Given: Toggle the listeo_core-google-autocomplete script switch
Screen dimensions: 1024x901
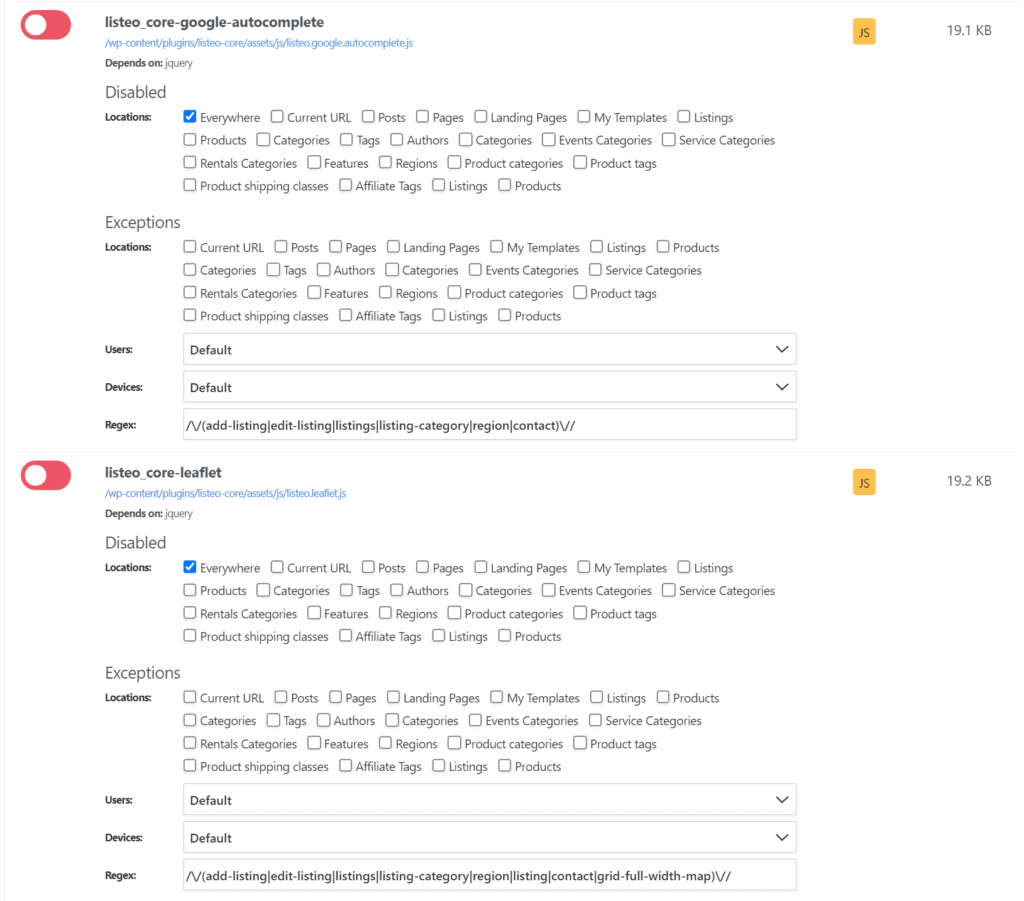Looking at the screenshot, I should click(46, 25).
